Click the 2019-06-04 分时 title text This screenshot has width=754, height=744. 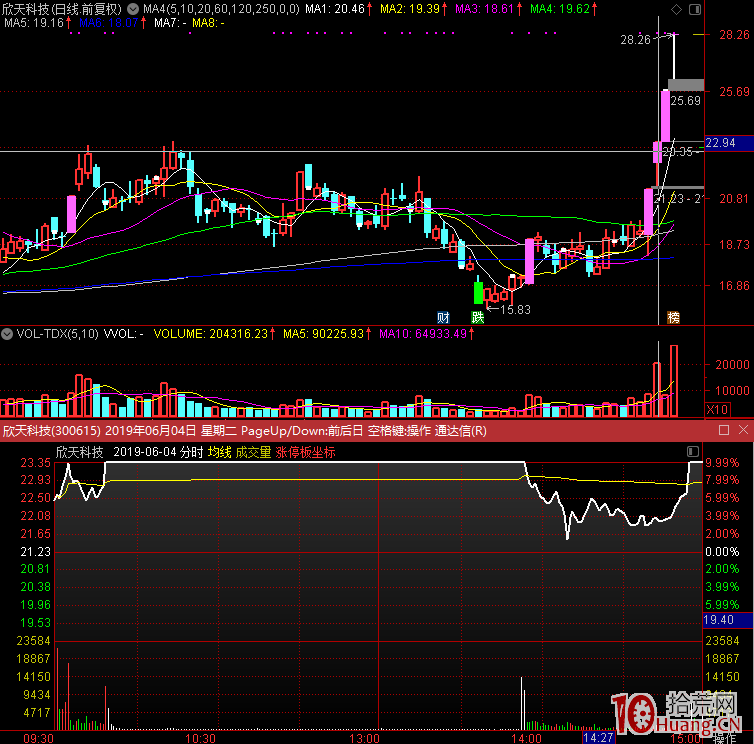tap(158, 452)
